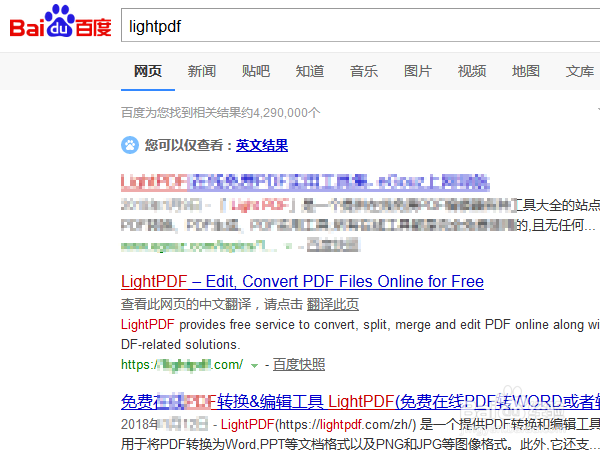The image size is (600, 450).
Task: Click the Baidu logo
Action: (x=60, y=21)
